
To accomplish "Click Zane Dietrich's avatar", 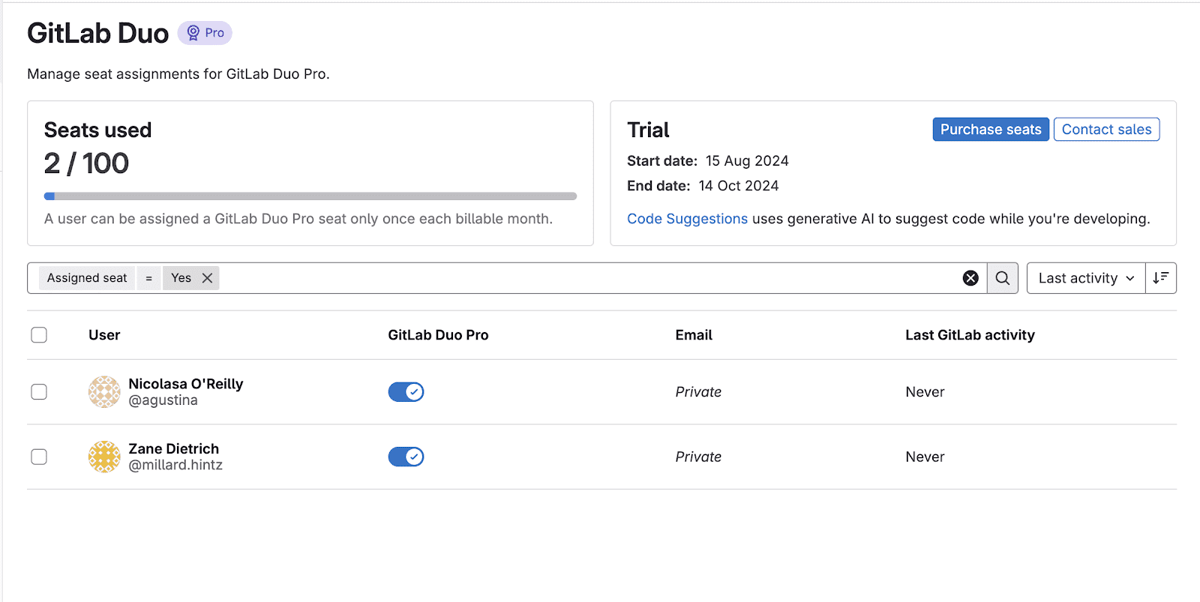I will pos(104,457).
